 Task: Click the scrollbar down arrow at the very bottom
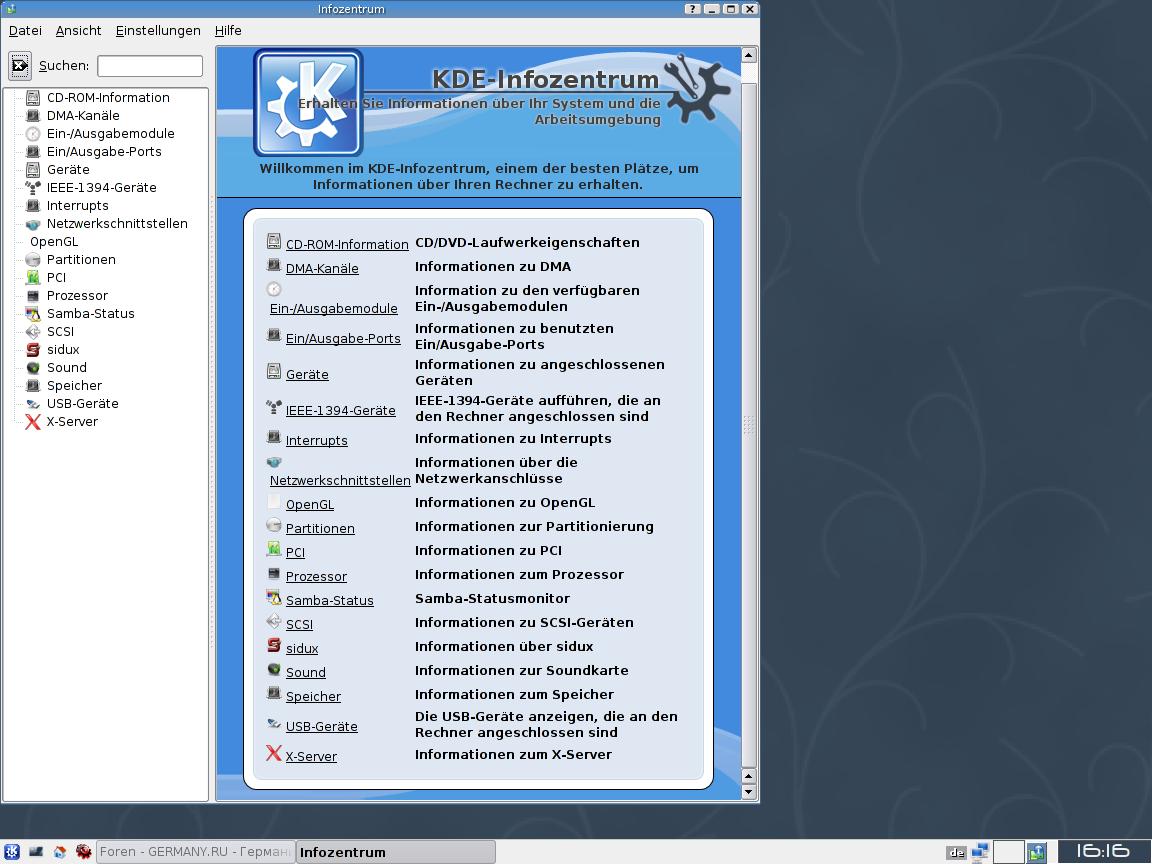(748, 792)
